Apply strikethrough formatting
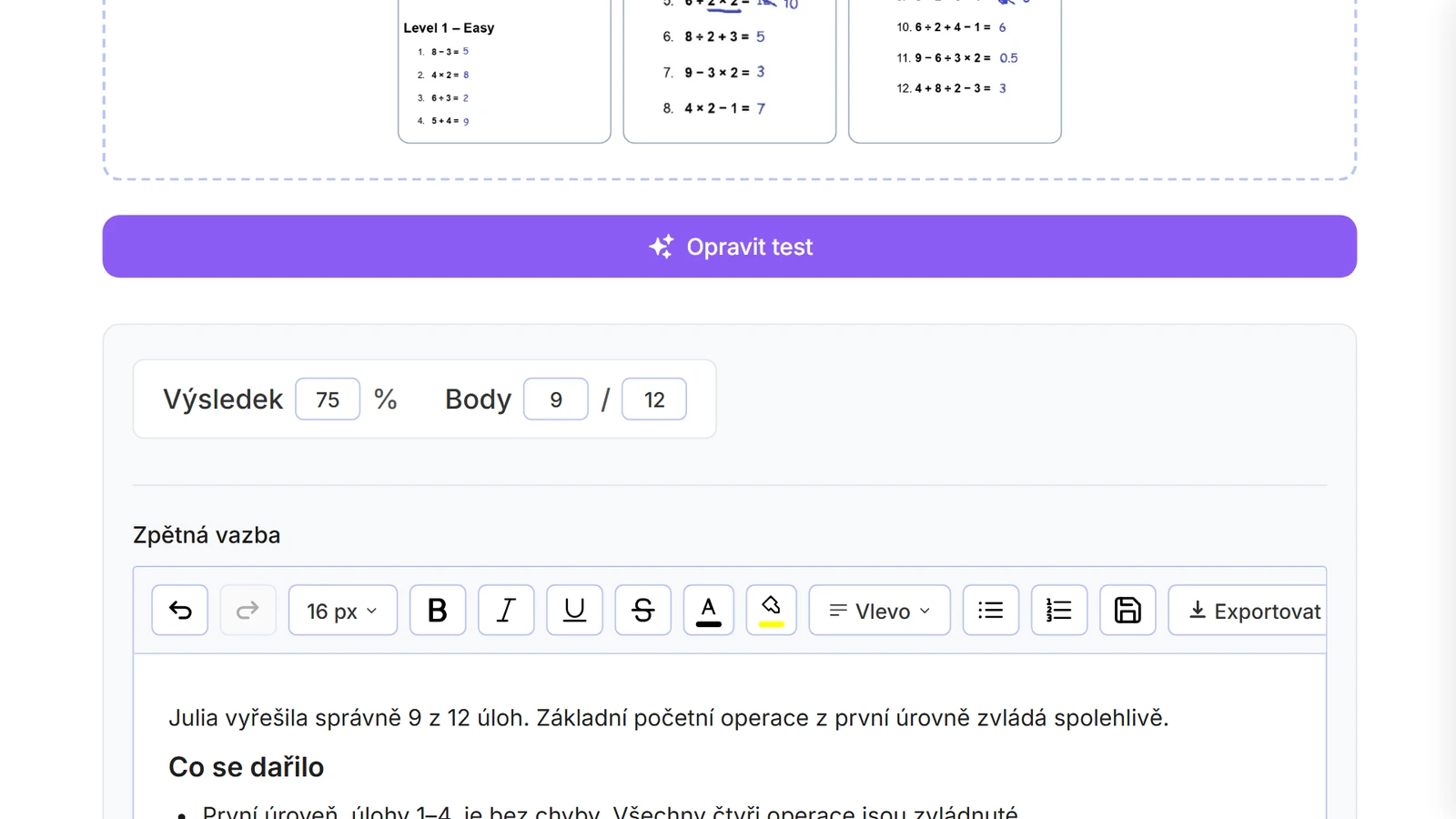The height and width of the screenshot is (819, 1456). (642, 610)
